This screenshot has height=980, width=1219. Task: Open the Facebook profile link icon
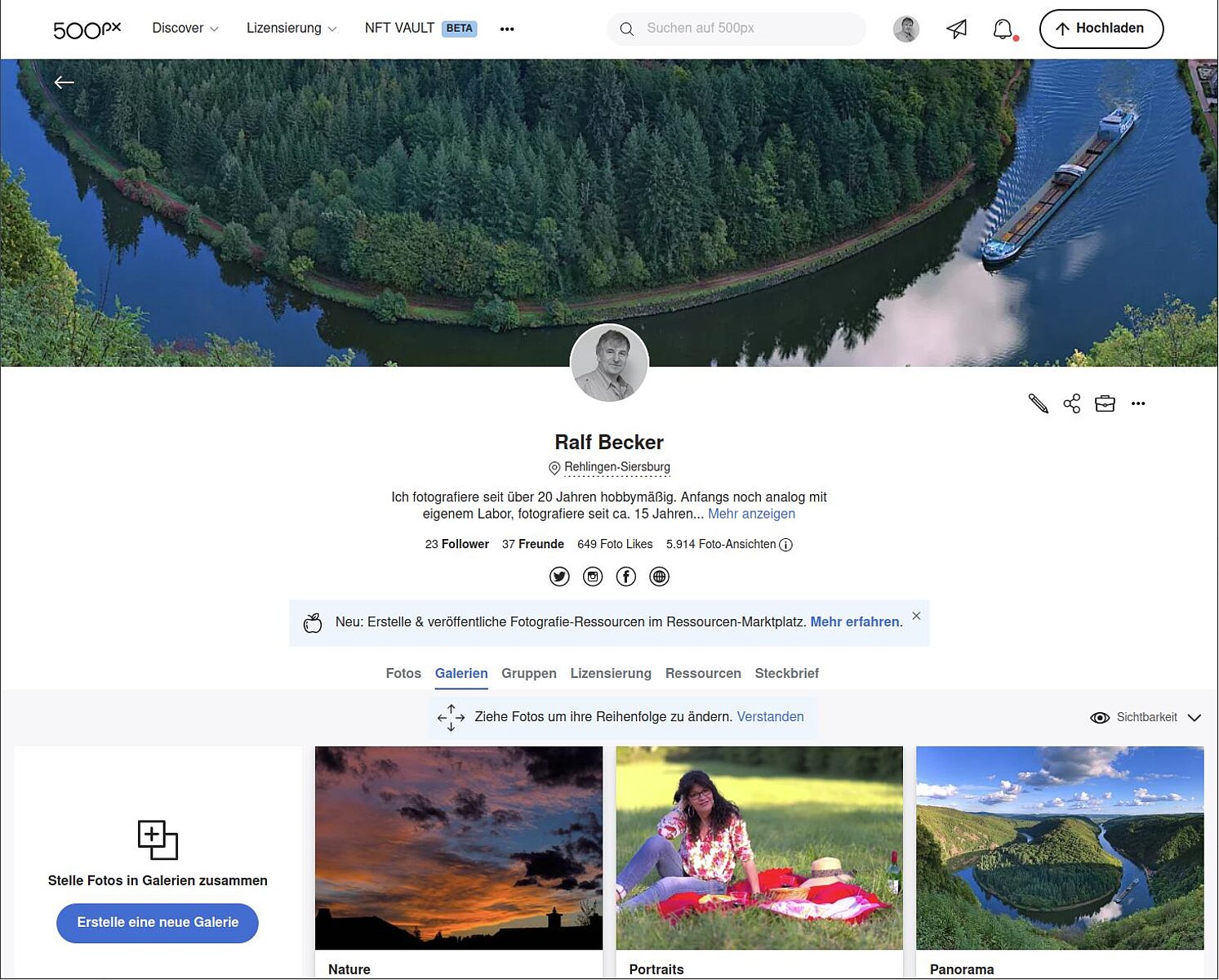tap(626, 577)
